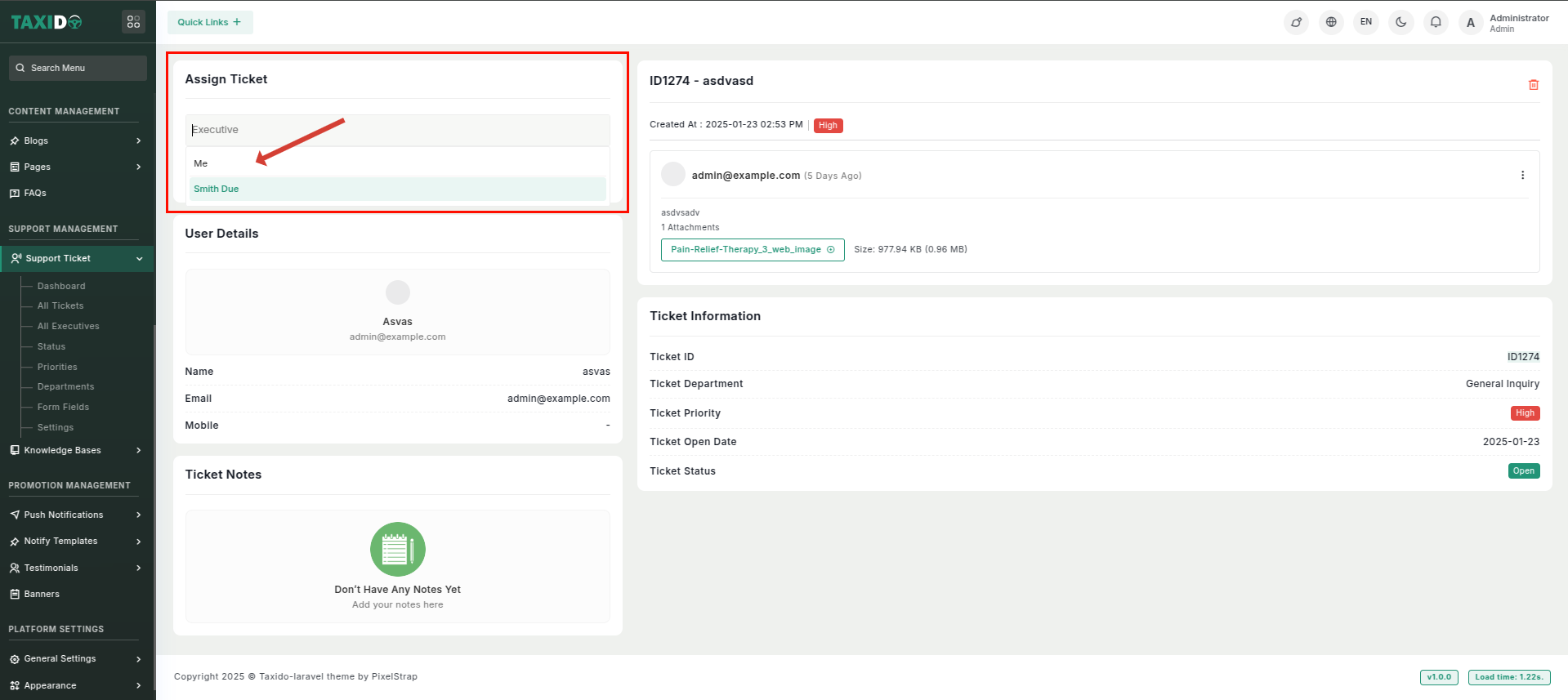
Task: Open FAQs from the sidebar
Action: pos(35,193)
